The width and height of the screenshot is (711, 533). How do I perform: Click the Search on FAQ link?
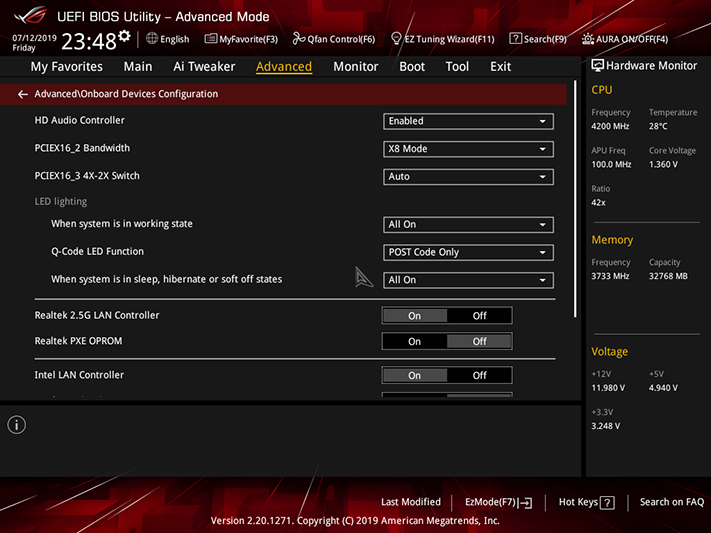tap(672, 502)
